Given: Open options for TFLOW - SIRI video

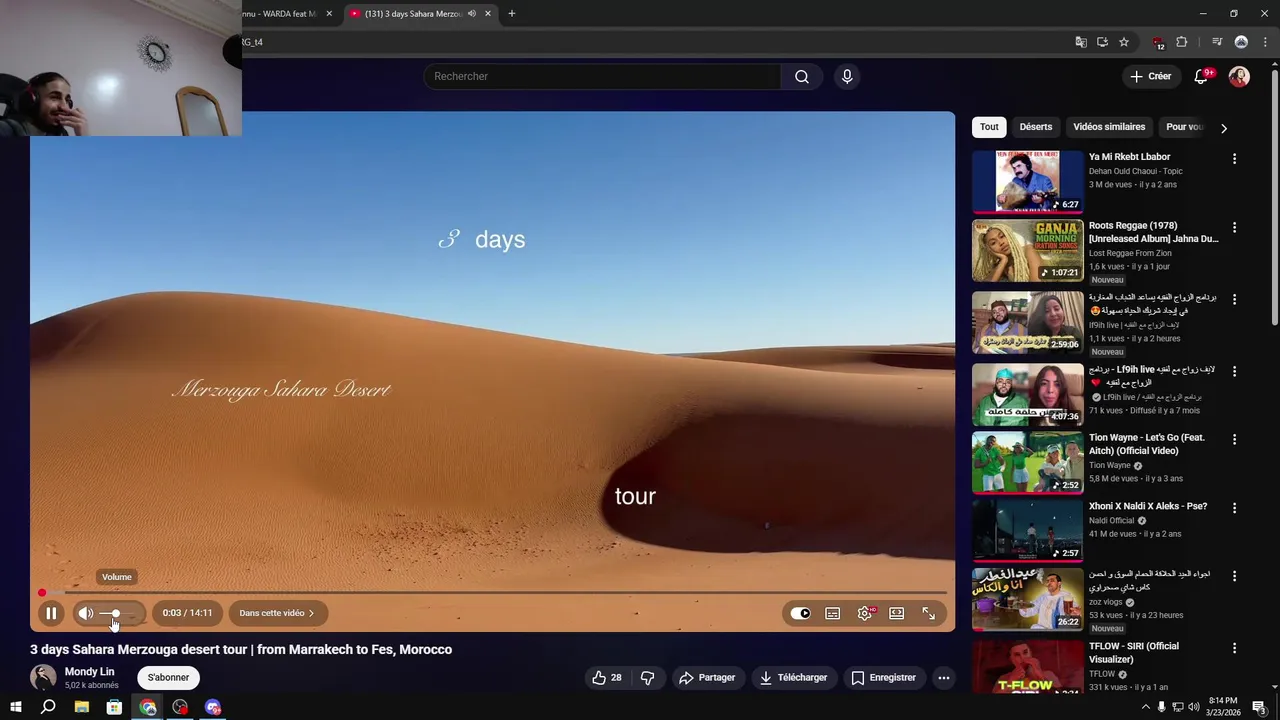Looking at the screenshot, I should click(1234, 648).
